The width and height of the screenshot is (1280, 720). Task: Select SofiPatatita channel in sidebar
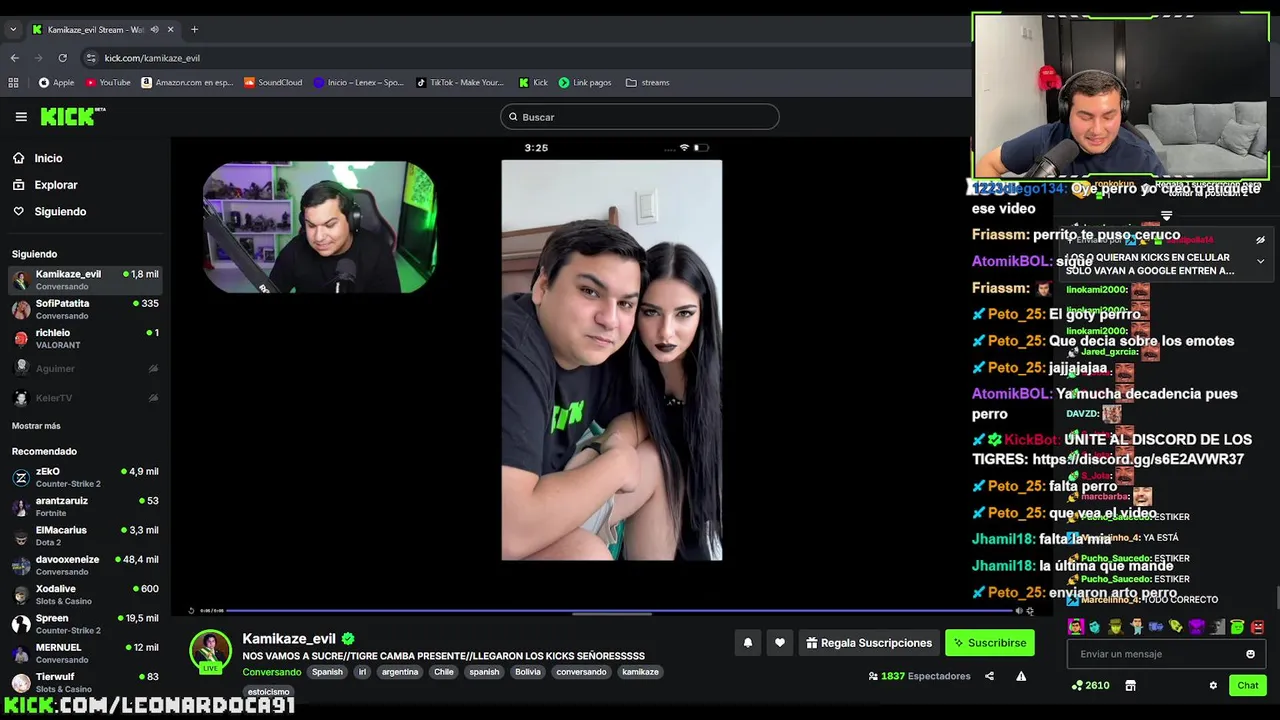click(85, 309)
